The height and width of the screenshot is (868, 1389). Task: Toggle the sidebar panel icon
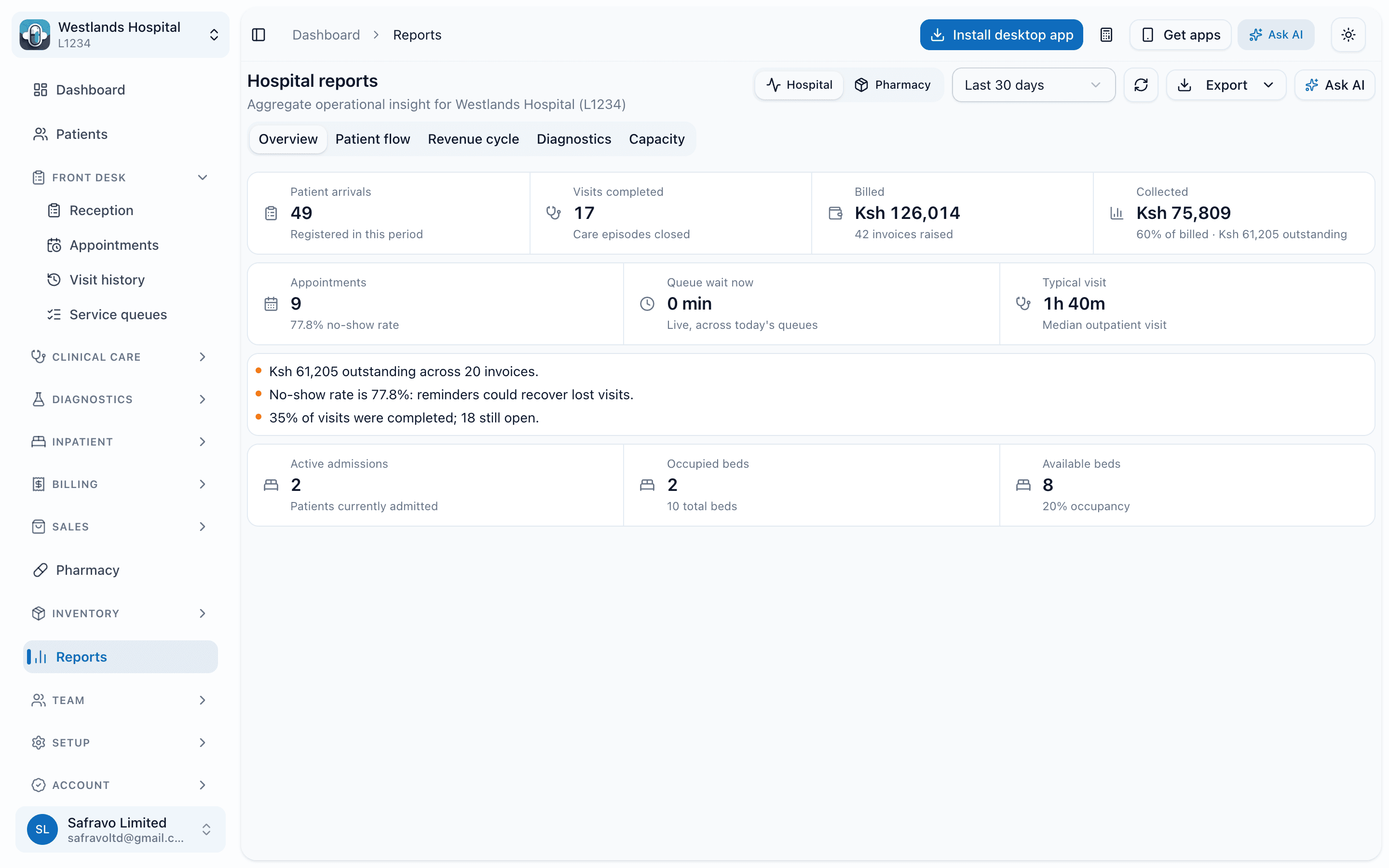tap(259, 35)
